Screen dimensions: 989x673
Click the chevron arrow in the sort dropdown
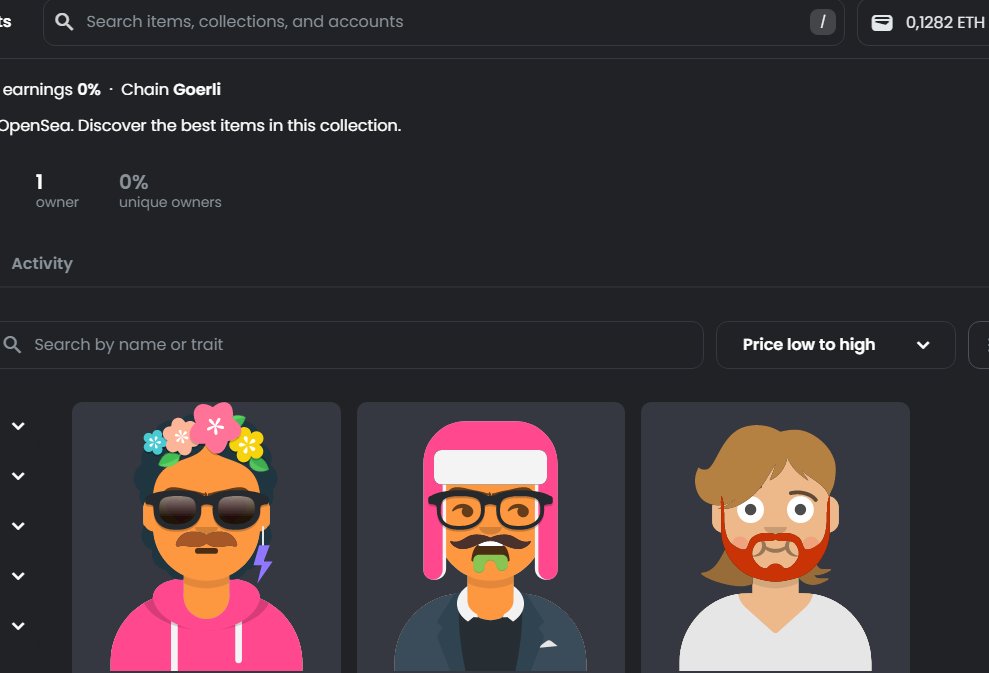[923, 345]
